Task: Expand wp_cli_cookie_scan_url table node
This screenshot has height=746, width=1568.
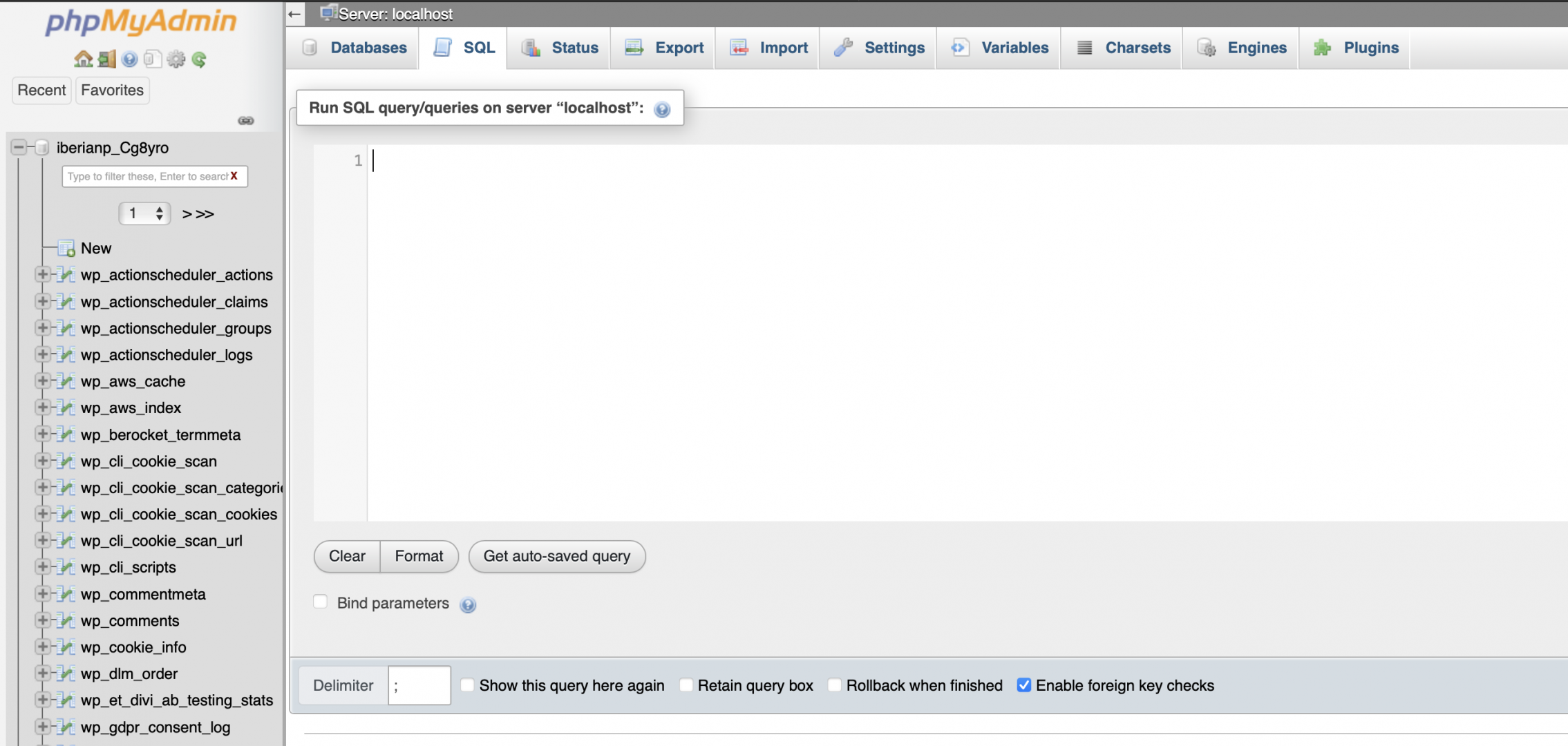Action: coord(42,540)
